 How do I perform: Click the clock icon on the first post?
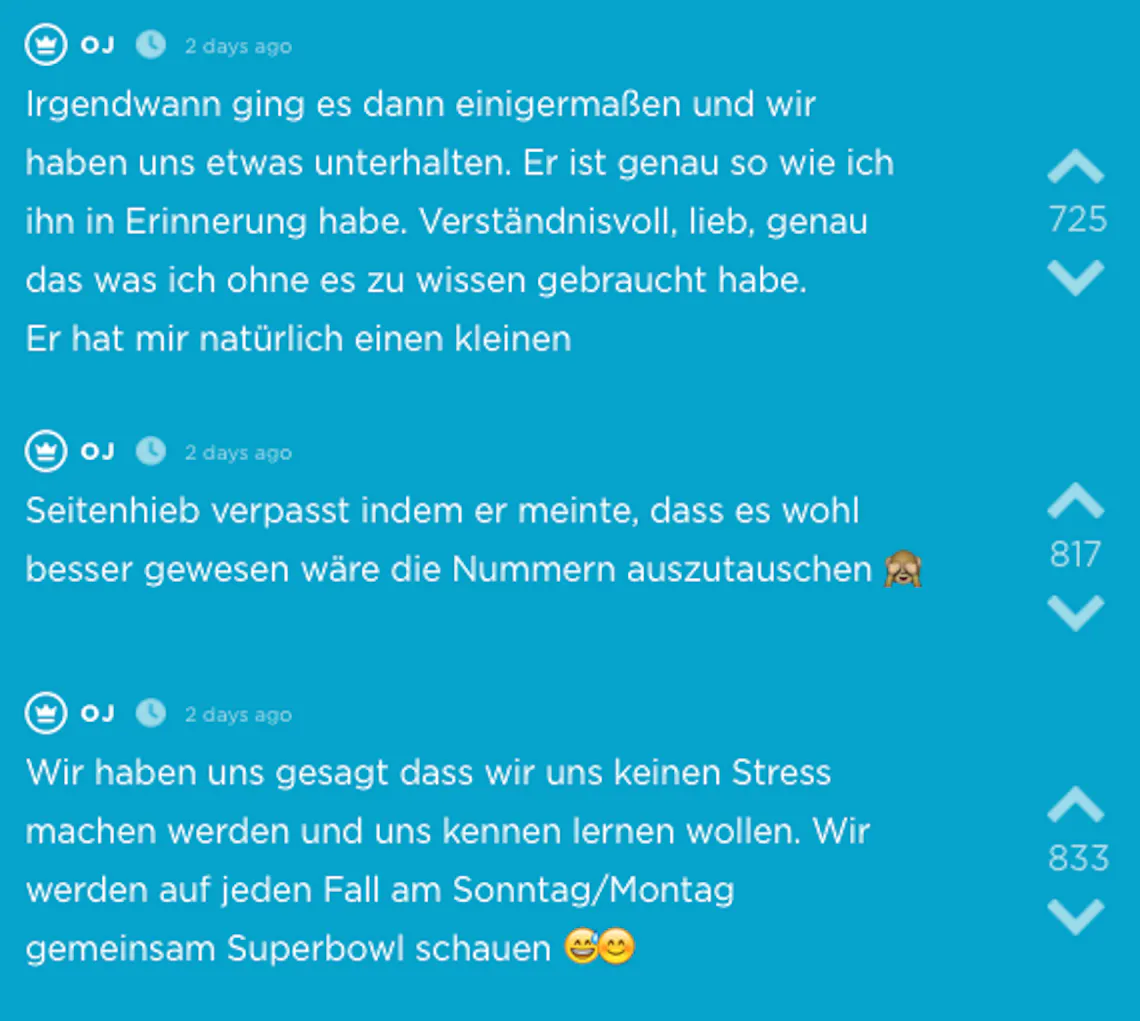tap(151, 45)
